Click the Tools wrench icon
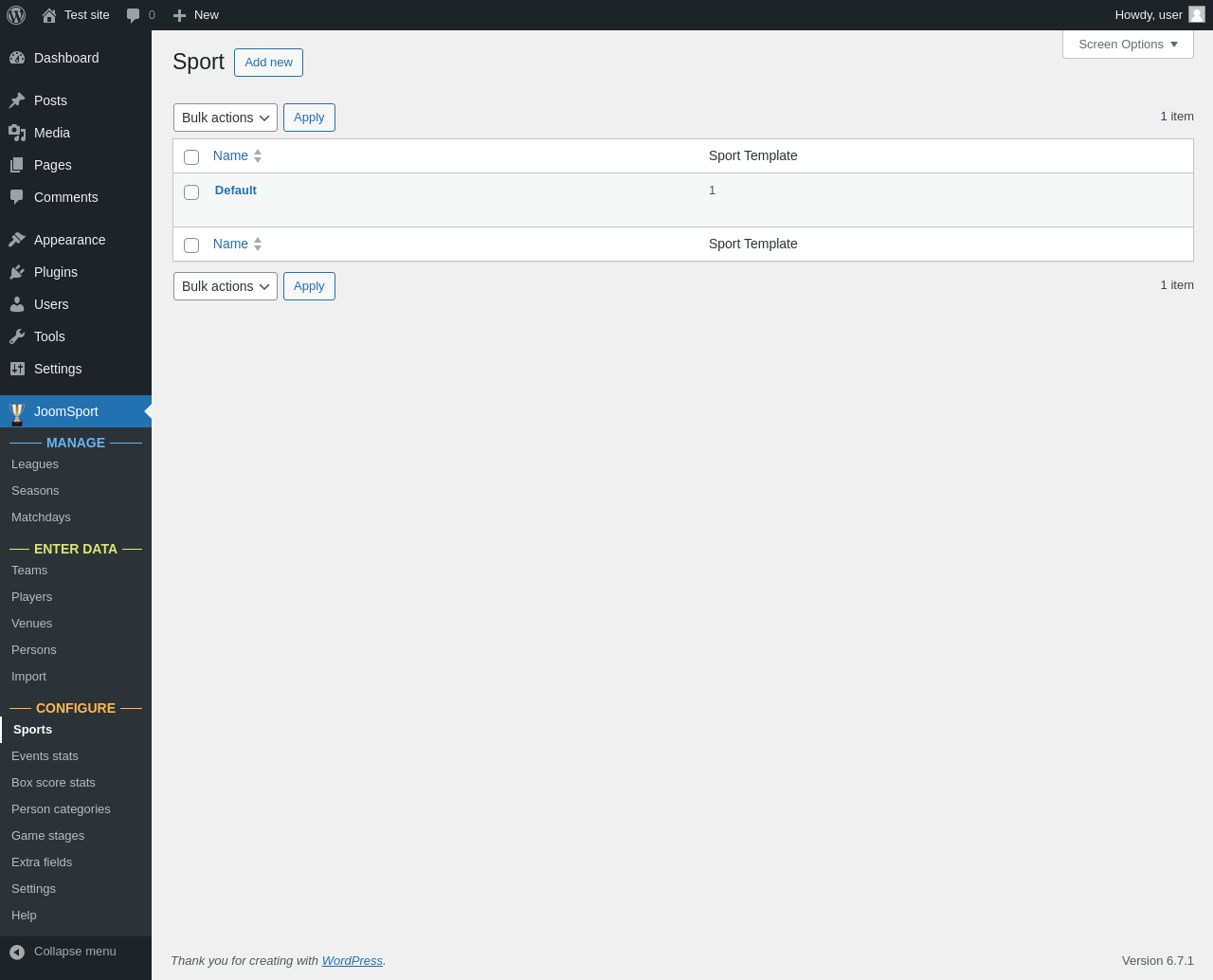This screenshot has height=980, width=1213. tap(17, 336)
